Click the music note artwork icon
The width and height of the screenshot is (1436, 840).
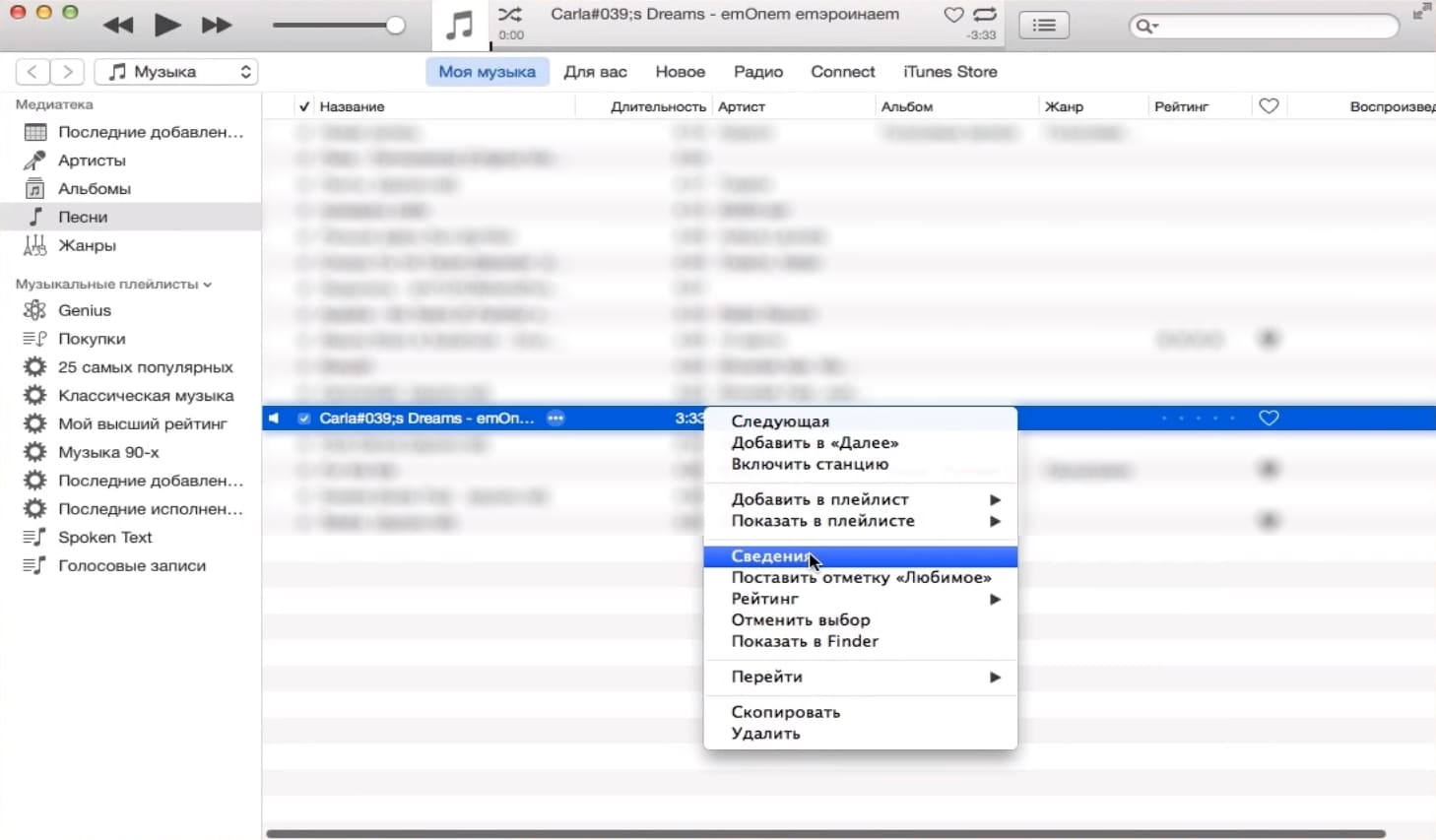(x=460, y=26)
